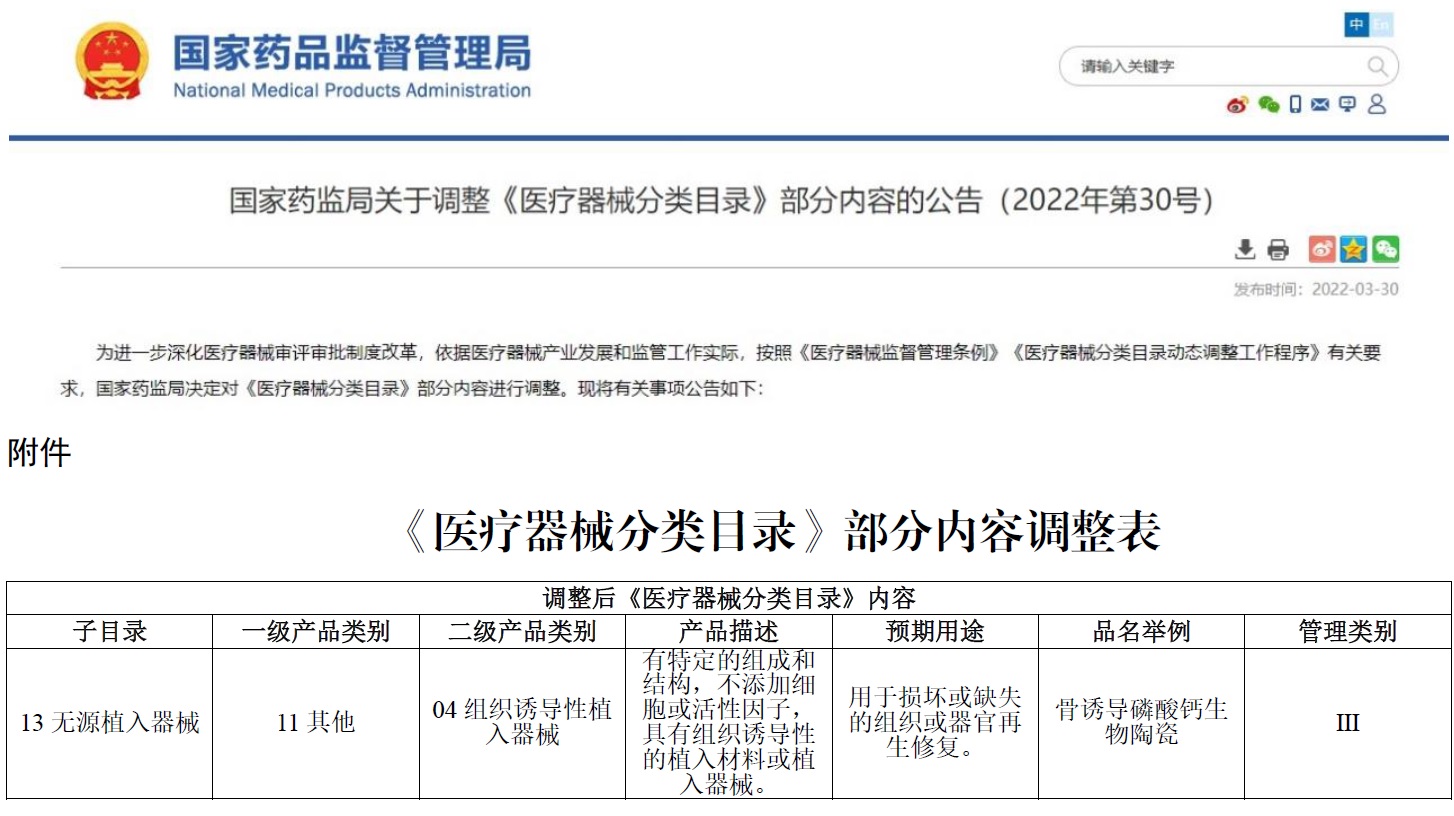Screen dimensions: 1454x816
Task: Open the official WeChat icon beside the phone icon
Action: coord(1269,105)
